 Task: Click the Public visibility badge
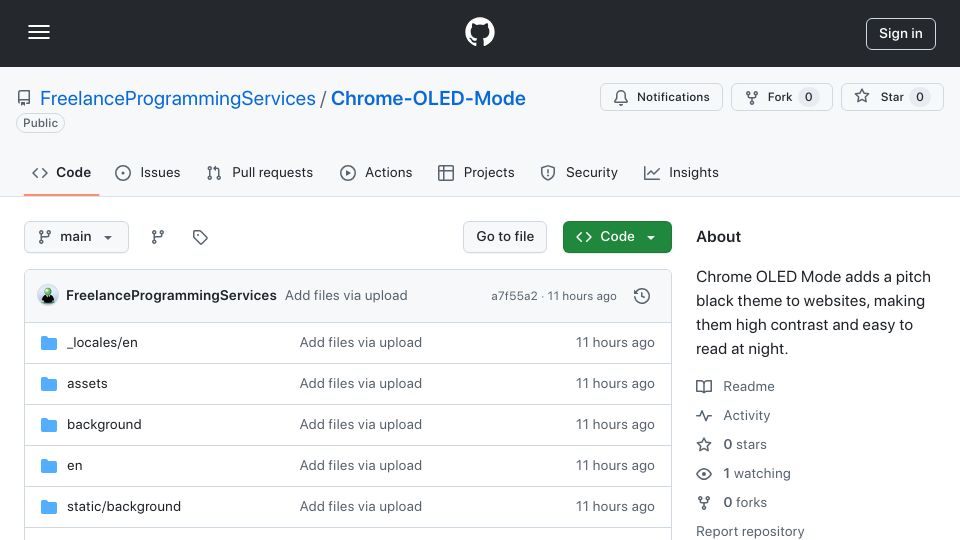[x=40, y=123]
